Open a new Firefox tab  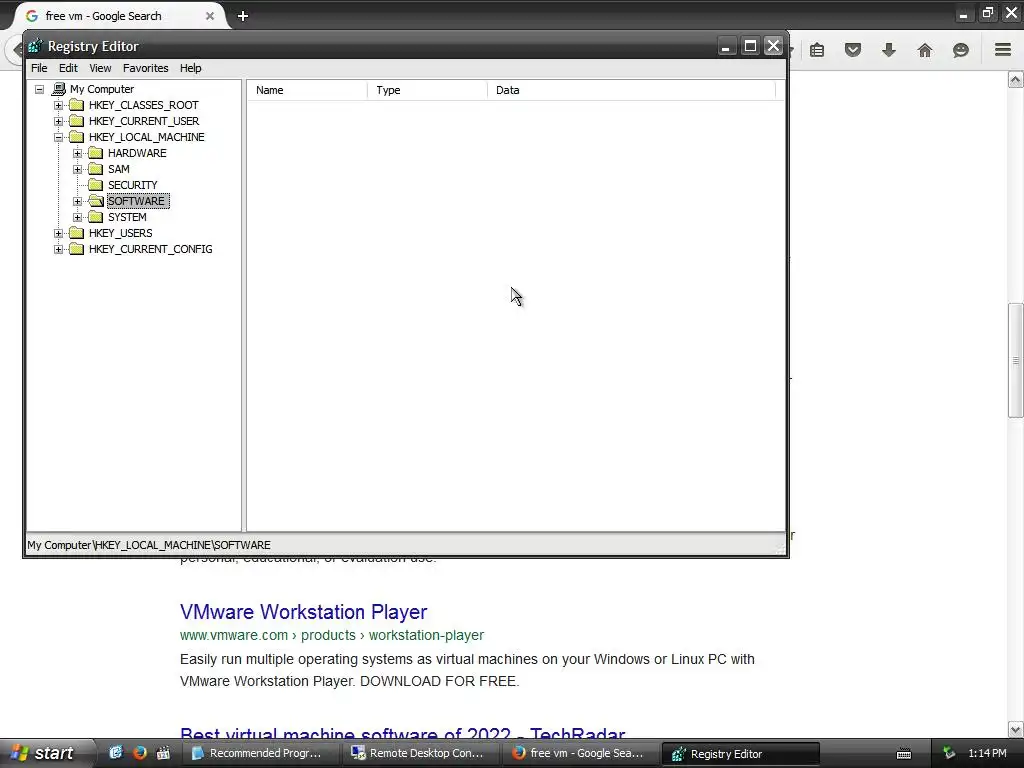(x=243, y=16)
